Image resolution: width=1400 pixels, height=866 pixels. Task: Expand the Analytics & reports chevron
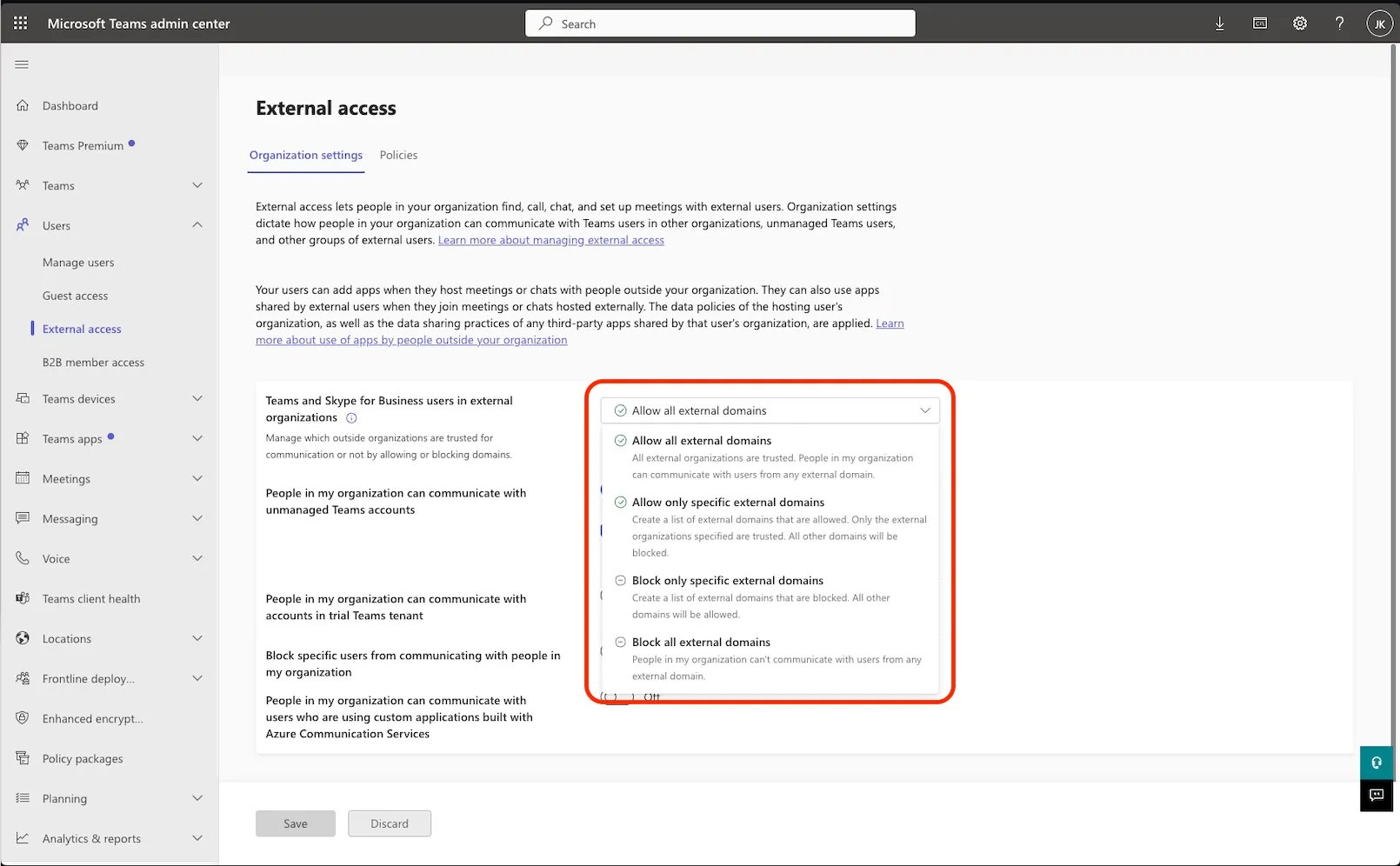(x=197, y=838)
